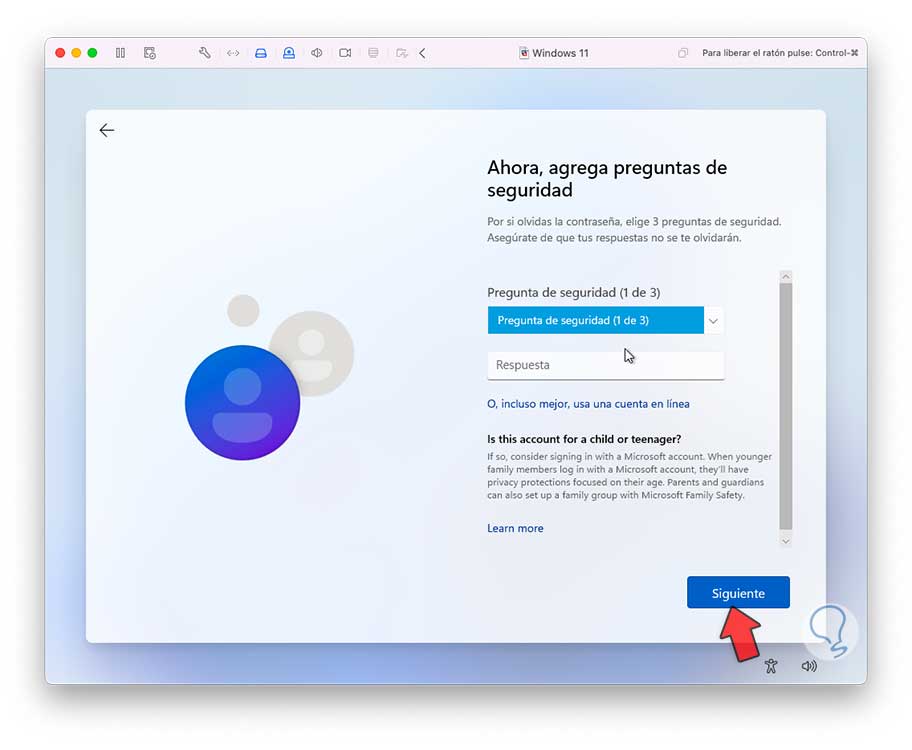Click the scrollbar down arrow

coord(786,541)
